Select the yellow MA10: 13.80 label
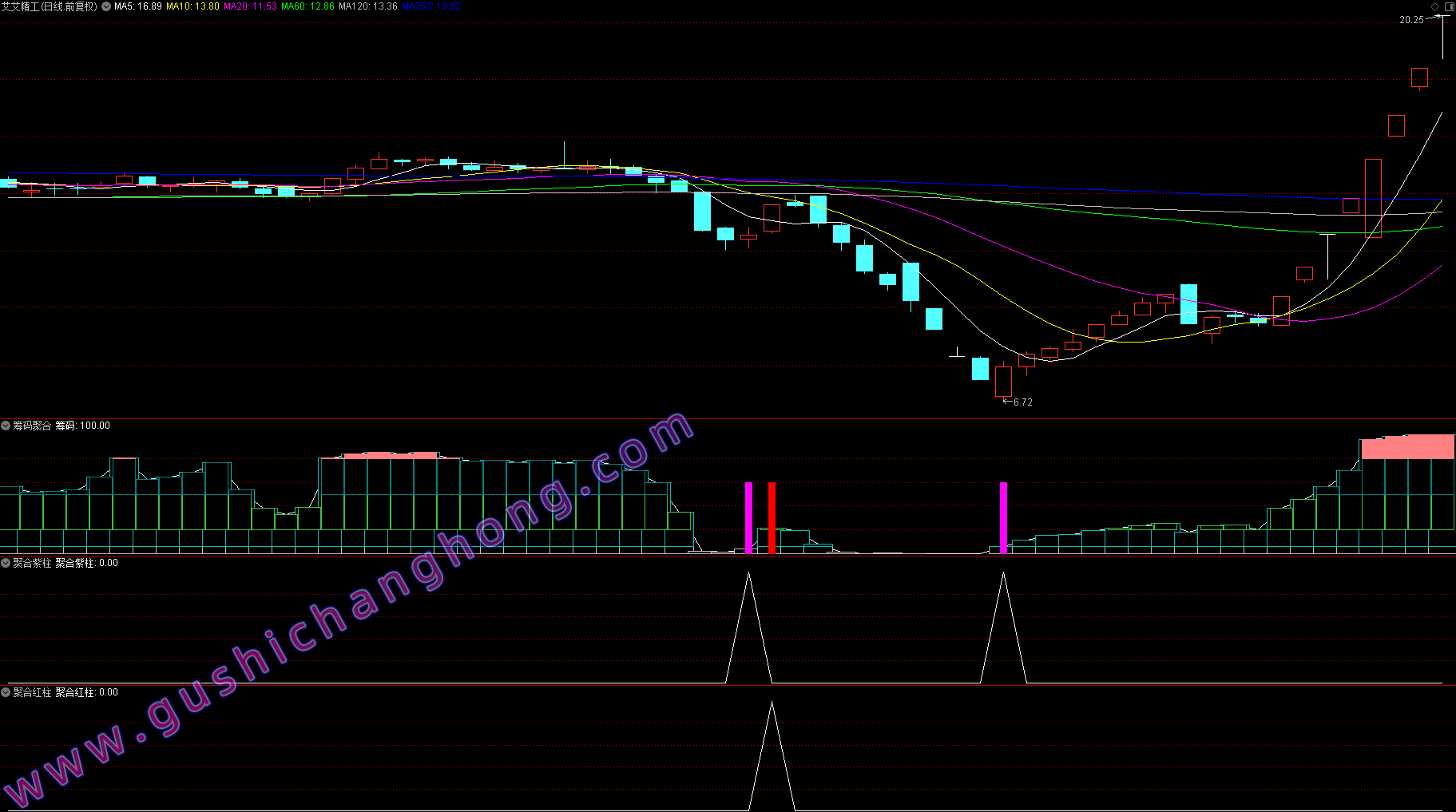This screenshot has width=1456, height=812. click(x=192, y=6)
